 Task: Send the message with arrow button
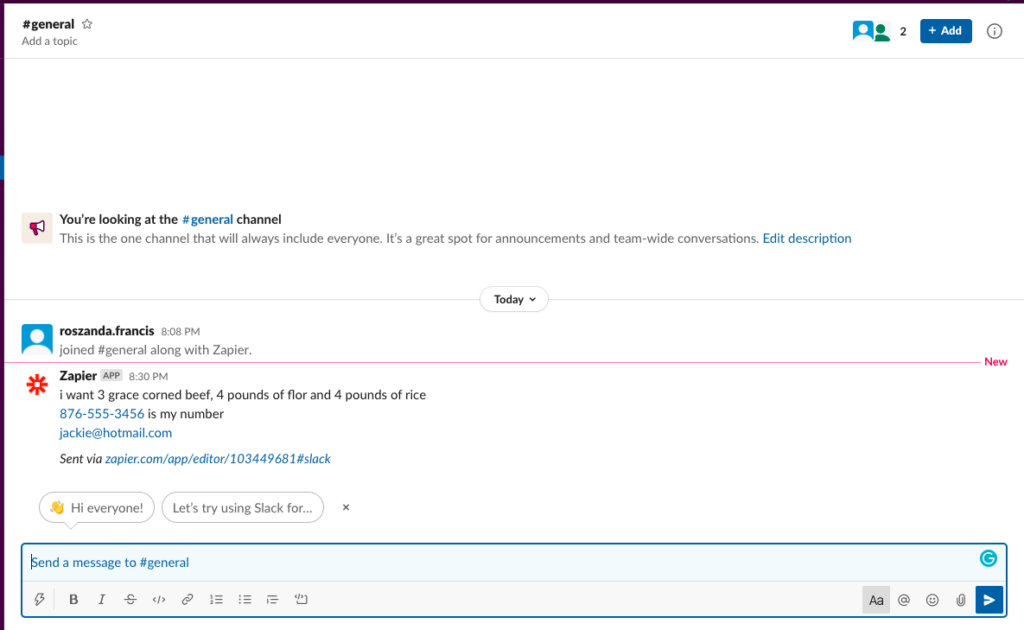989,600
